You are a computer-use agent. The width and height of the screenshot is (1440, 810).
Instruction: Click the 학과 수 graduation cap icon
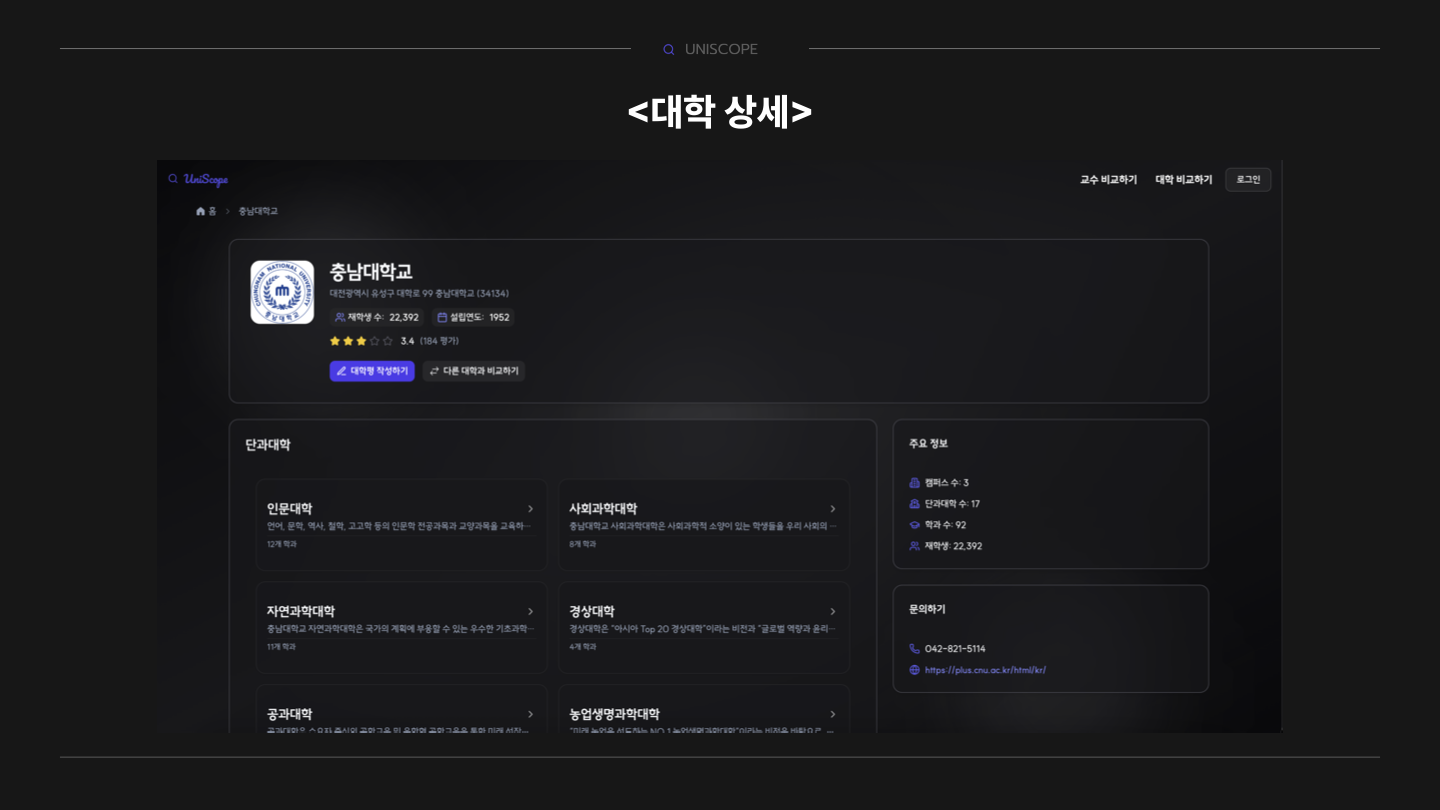914,525
